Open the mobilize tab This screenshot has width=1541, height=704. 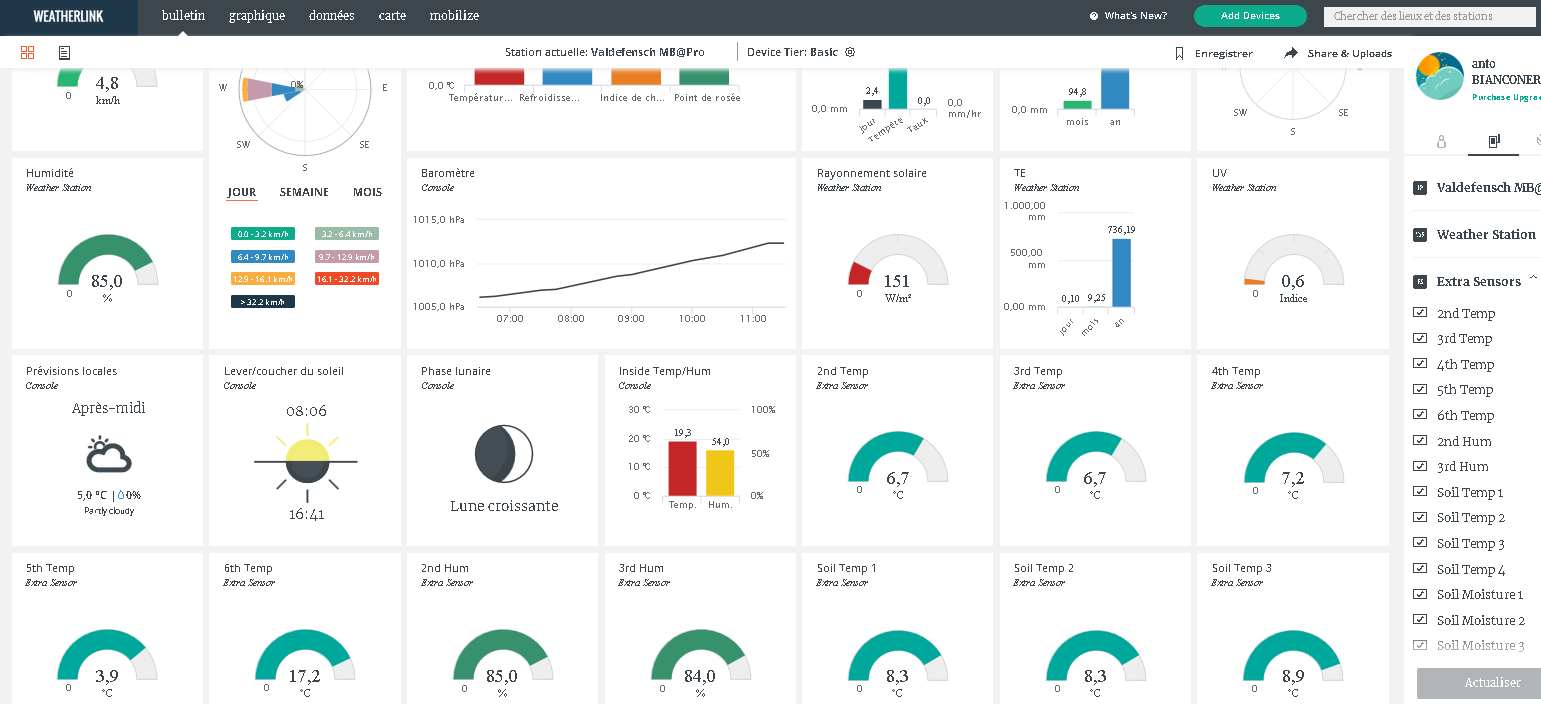click(454, 16)
